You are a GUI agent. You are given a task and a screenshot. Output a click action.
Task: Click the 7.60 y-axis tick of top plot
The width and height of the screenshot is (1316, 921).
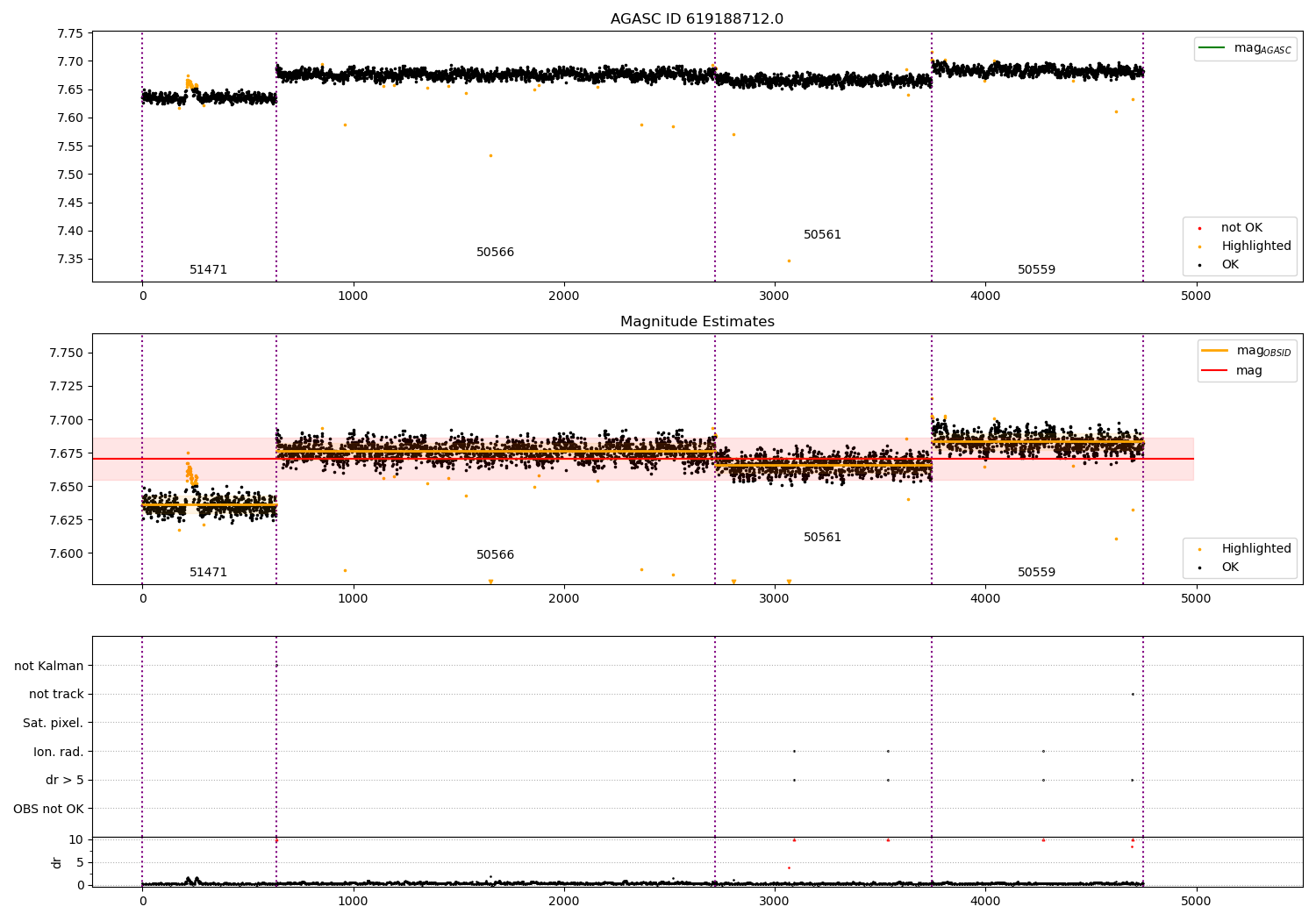pyautogui.click(x=70, y=118)
